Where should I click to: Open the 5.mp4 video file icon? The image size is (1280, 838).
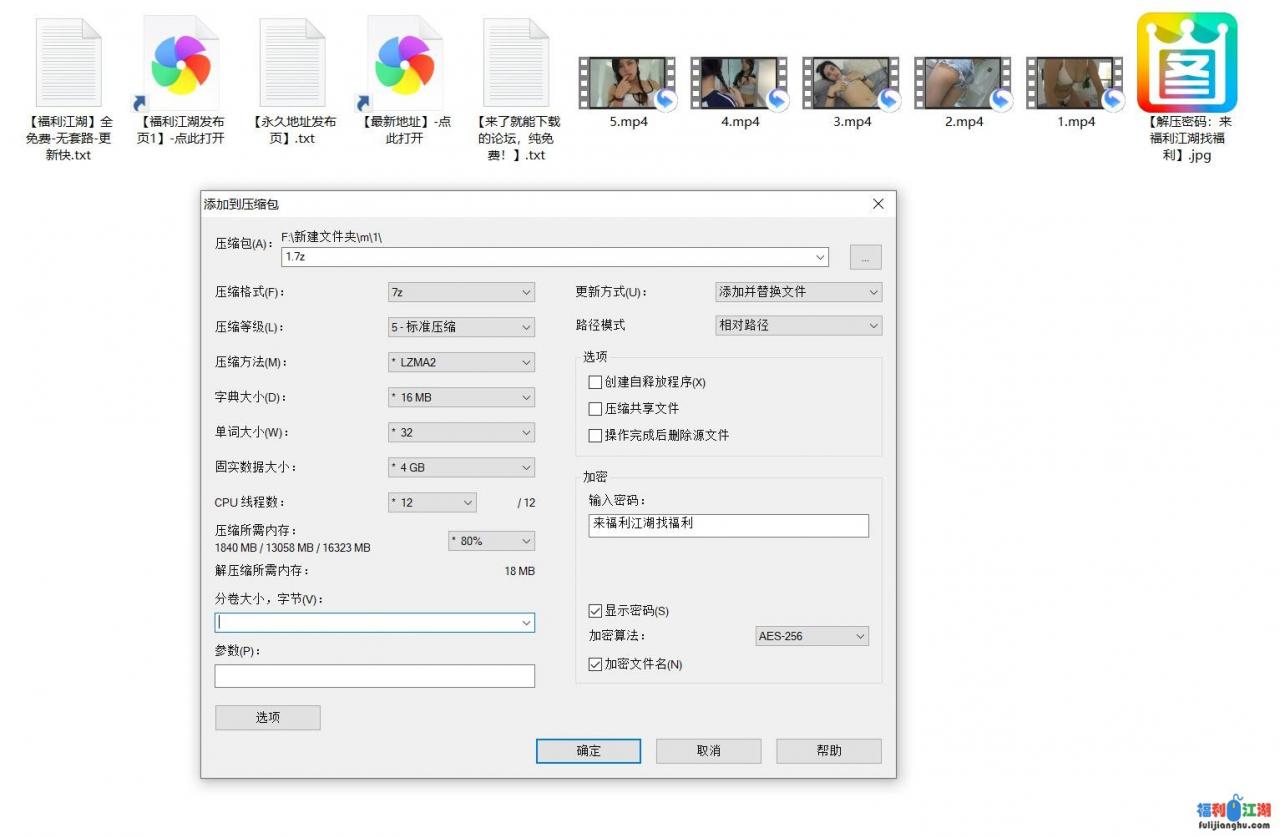(x=628, y=83)
